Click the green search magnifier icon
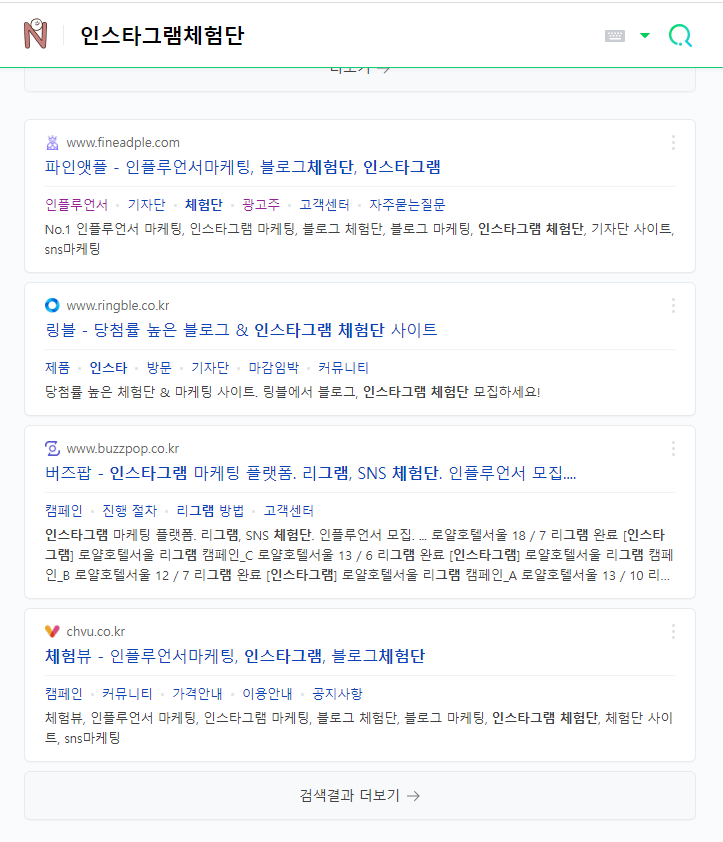This screenshot has height=842, width=723. pyautogui.click(x=680, y=36)
